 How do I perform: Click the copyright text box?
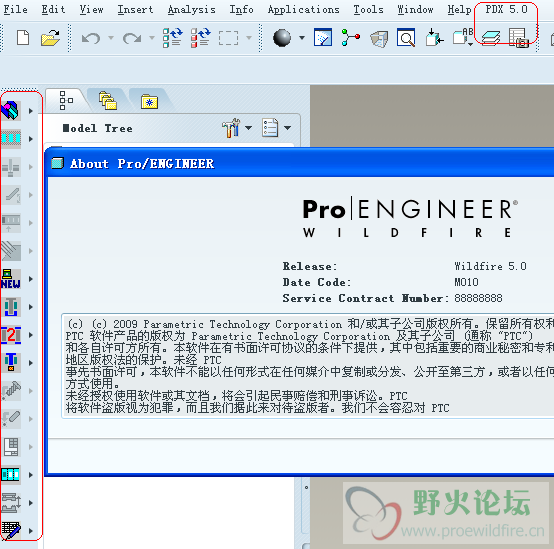click(307, 366)
